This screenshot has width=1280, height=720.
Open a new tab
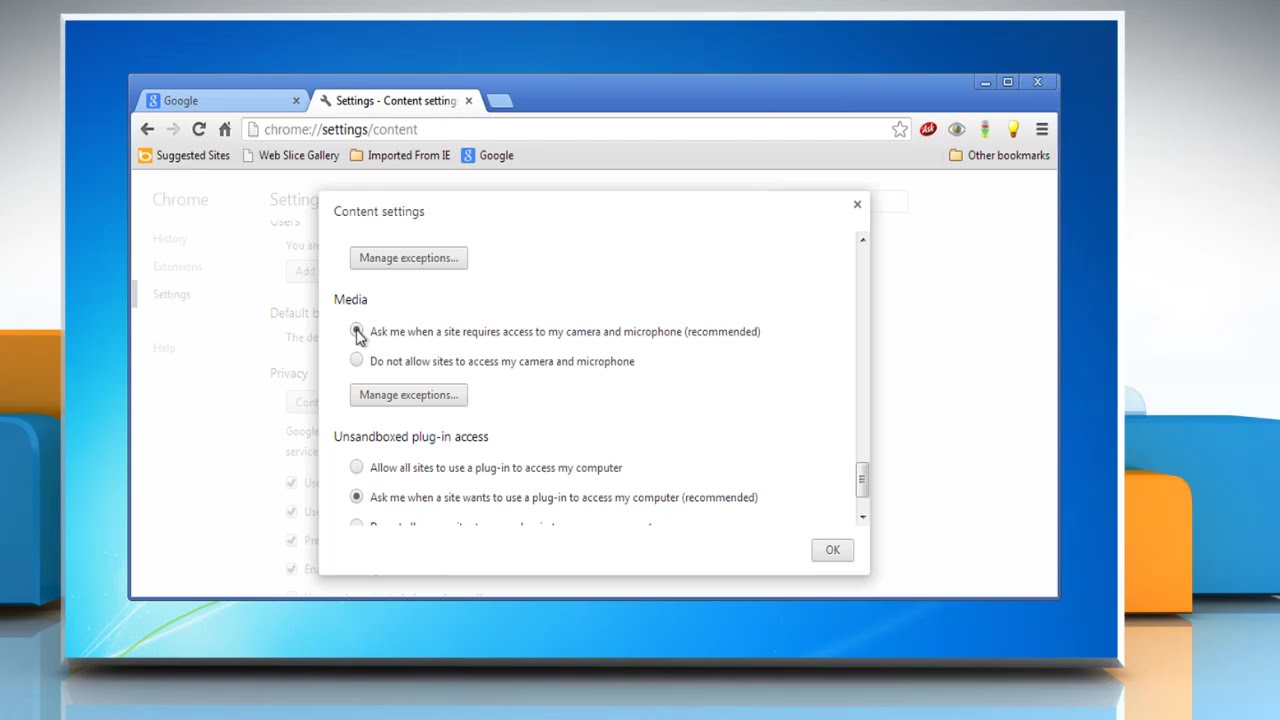click(x=499, y=101)
